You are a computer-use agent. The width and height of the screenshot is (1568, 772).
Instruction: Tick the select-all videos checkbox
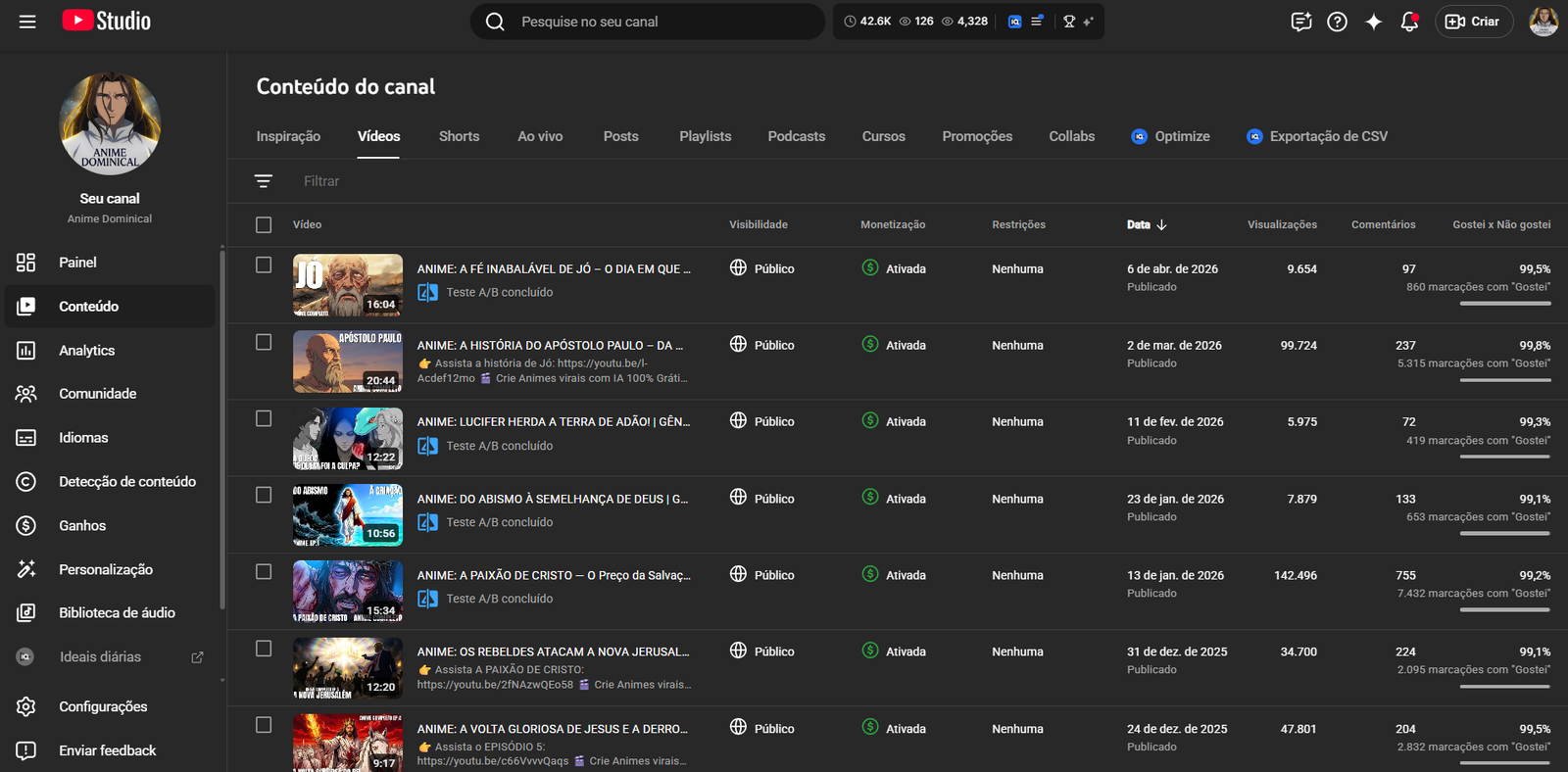click(264, 225)
